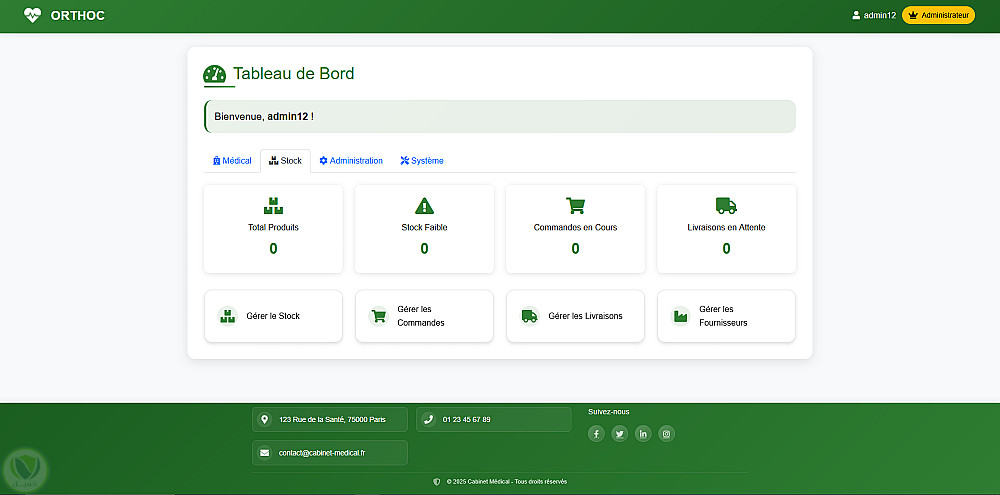Click the admin12 user profile icon
The image size is (1000, 495).
856,15
